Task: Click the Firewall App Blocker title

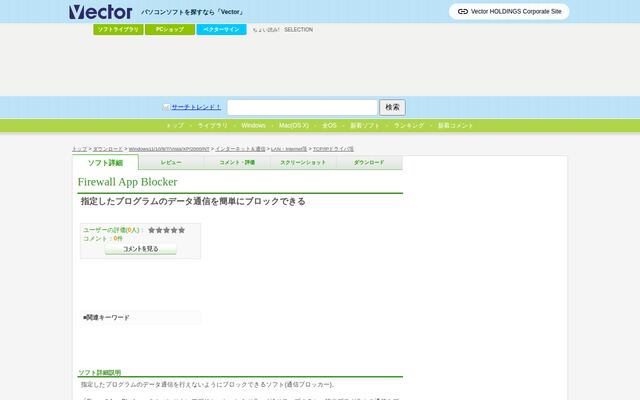Action: coord(127,182)
